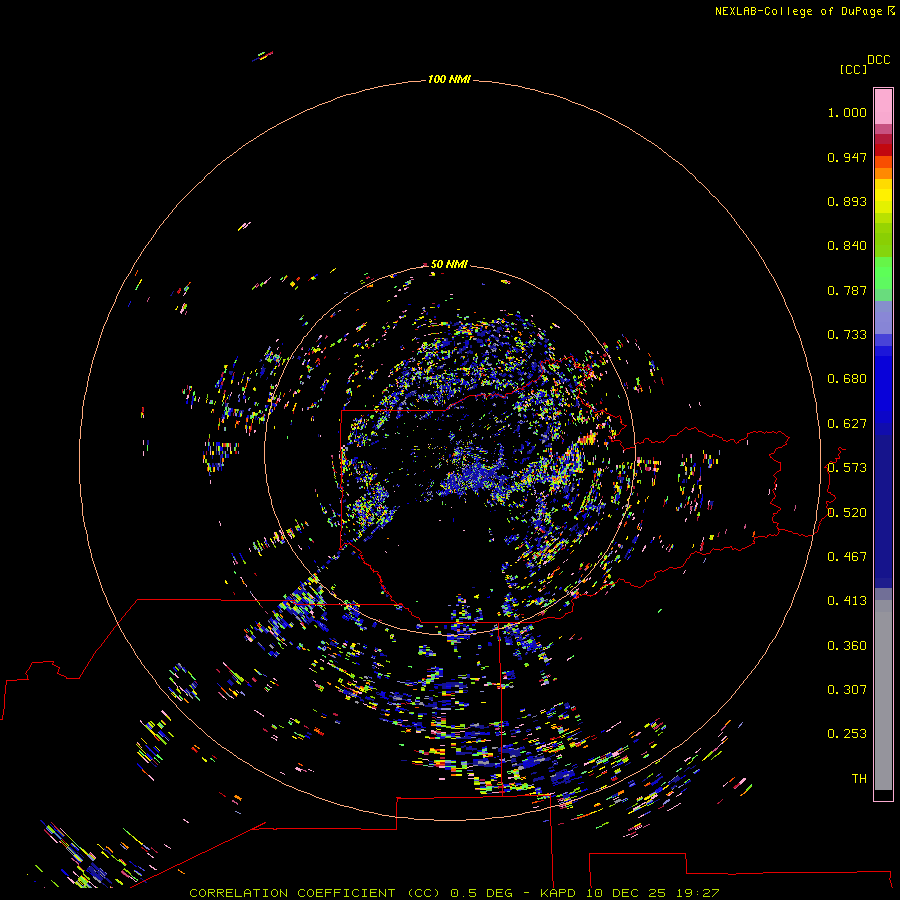Select the 0.520 legend value
The image size is (900, 900).
pos(847,513)
